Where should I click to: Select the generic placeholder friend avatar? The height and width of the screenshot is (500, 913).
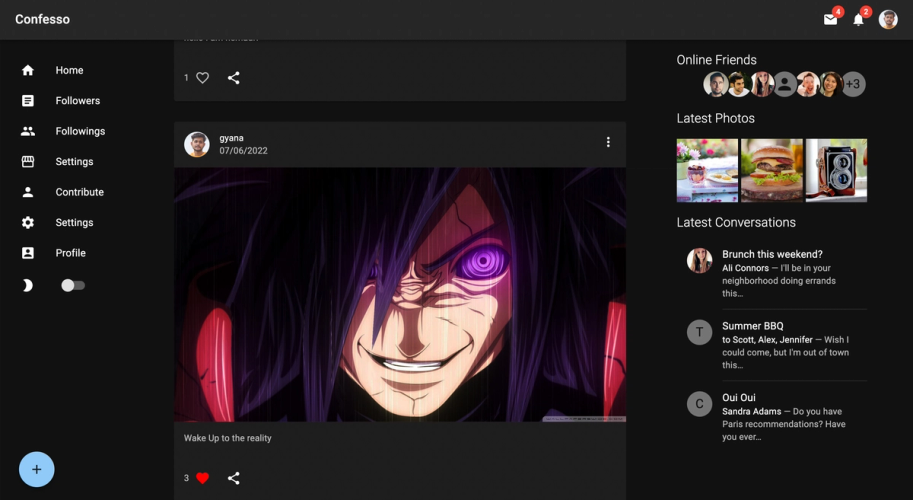[785, 84]
